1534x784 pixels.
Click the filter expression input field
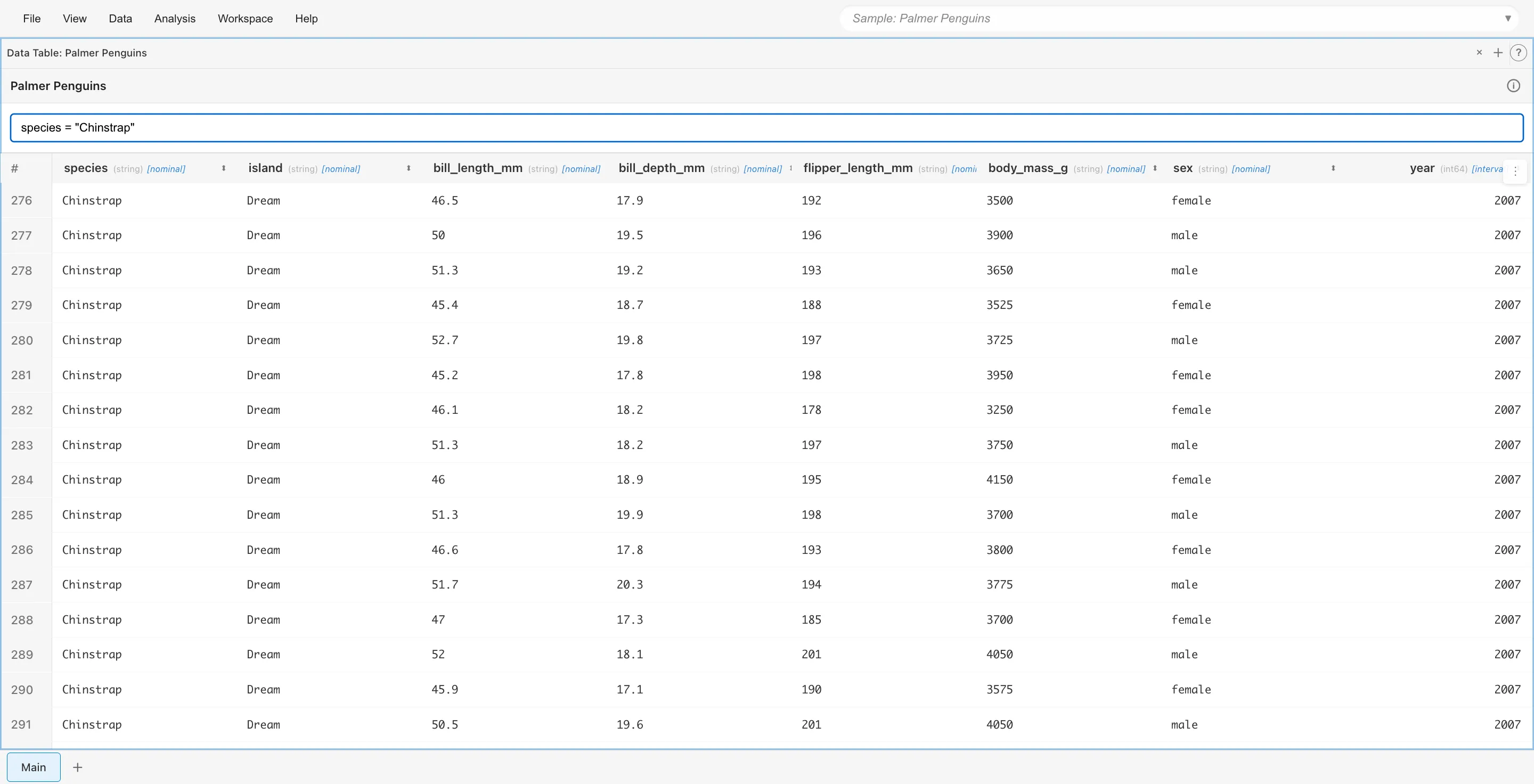[766, 127]
